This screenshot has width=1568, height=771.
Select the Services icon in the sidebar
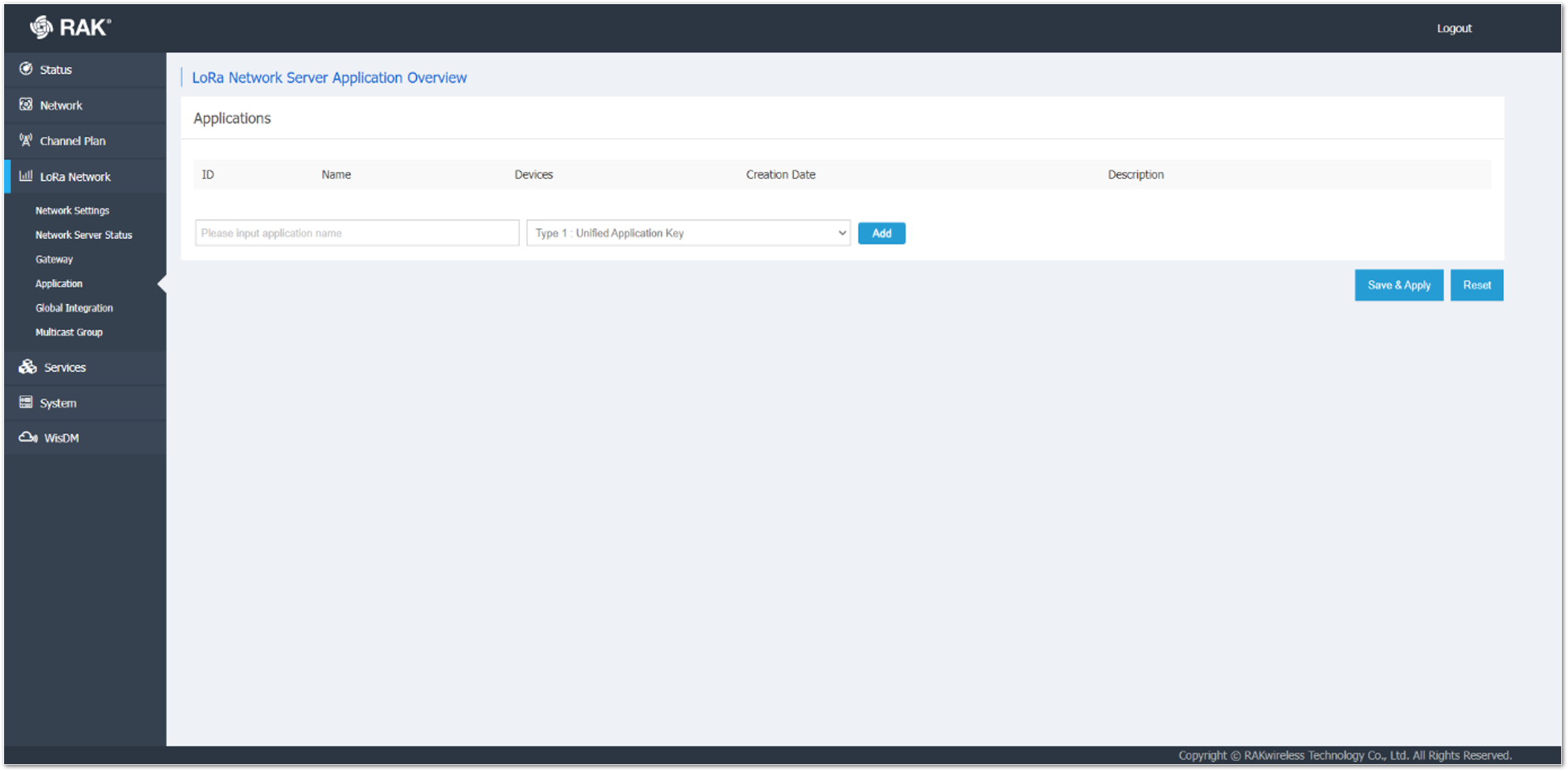coord(27,367)
